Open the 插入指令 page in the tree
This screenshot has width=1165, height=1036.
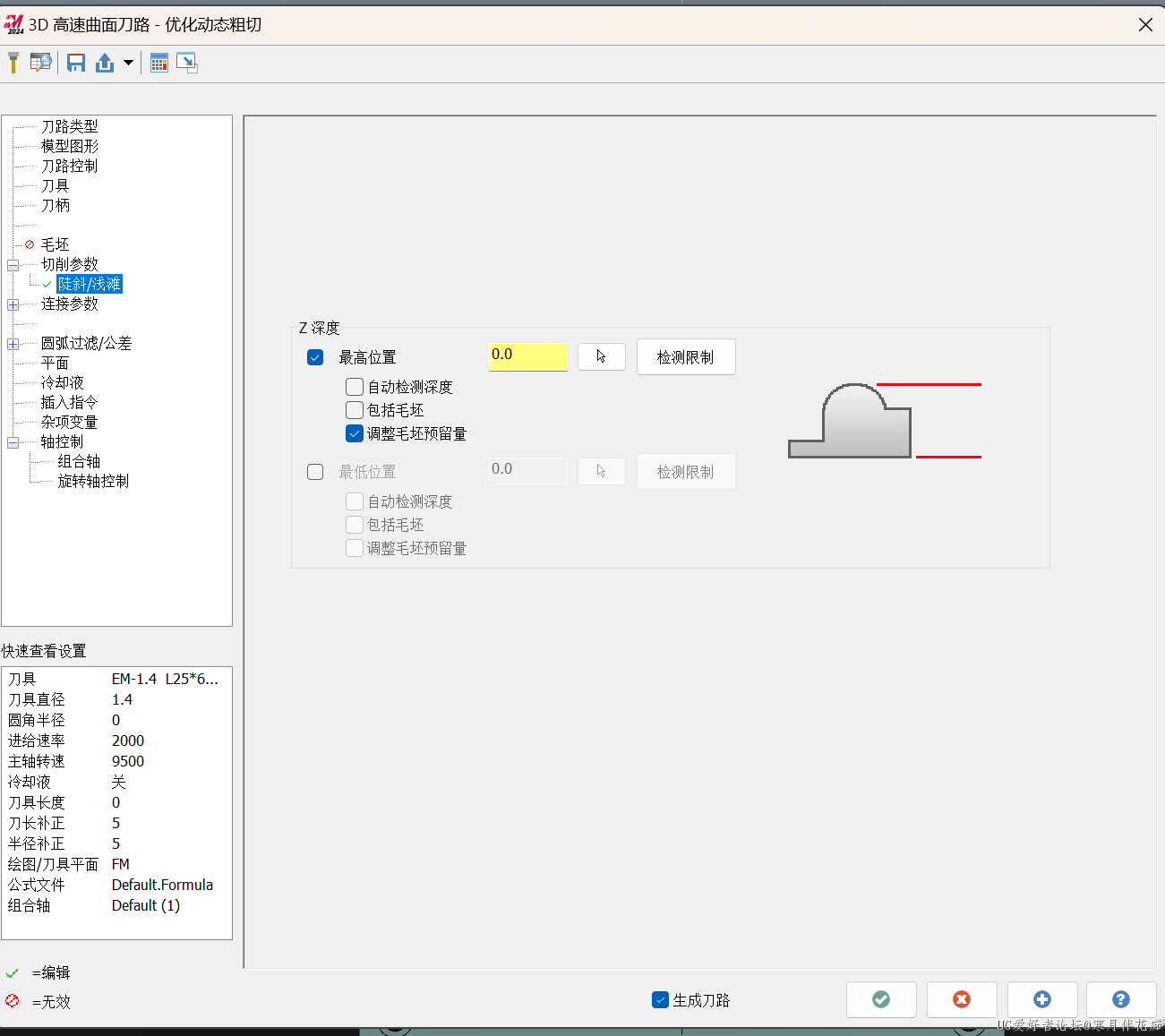click(69, 402)
